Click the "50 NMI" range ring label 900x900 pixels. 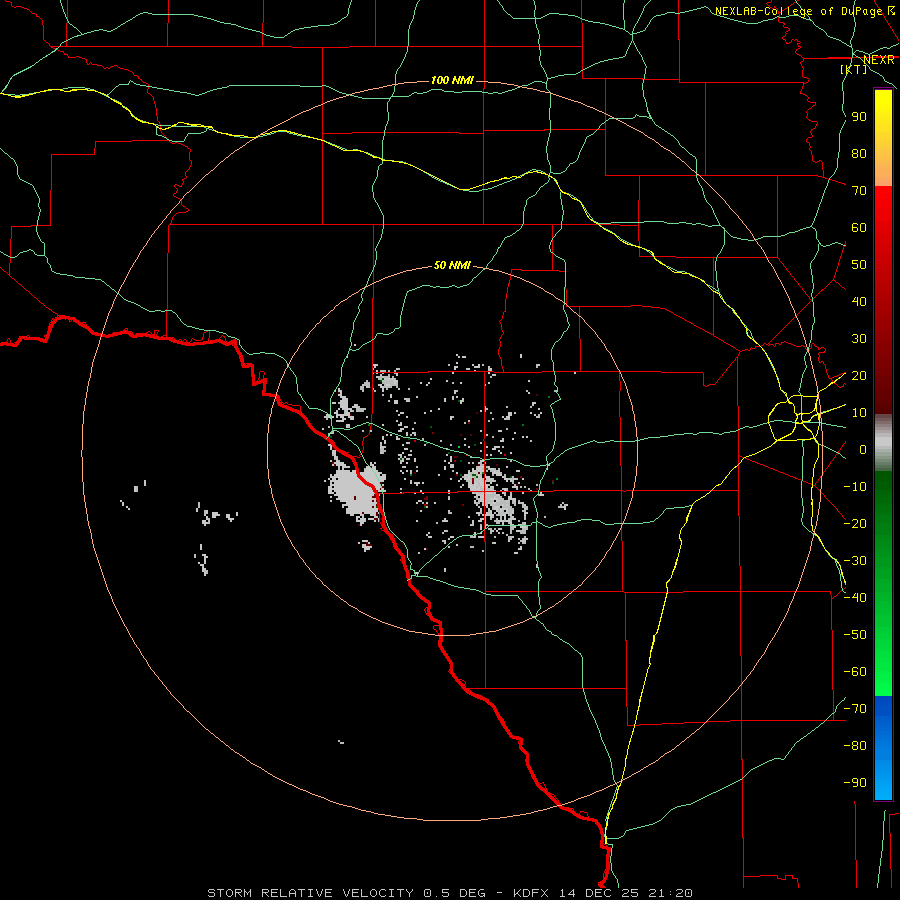(x=452, y=265)
